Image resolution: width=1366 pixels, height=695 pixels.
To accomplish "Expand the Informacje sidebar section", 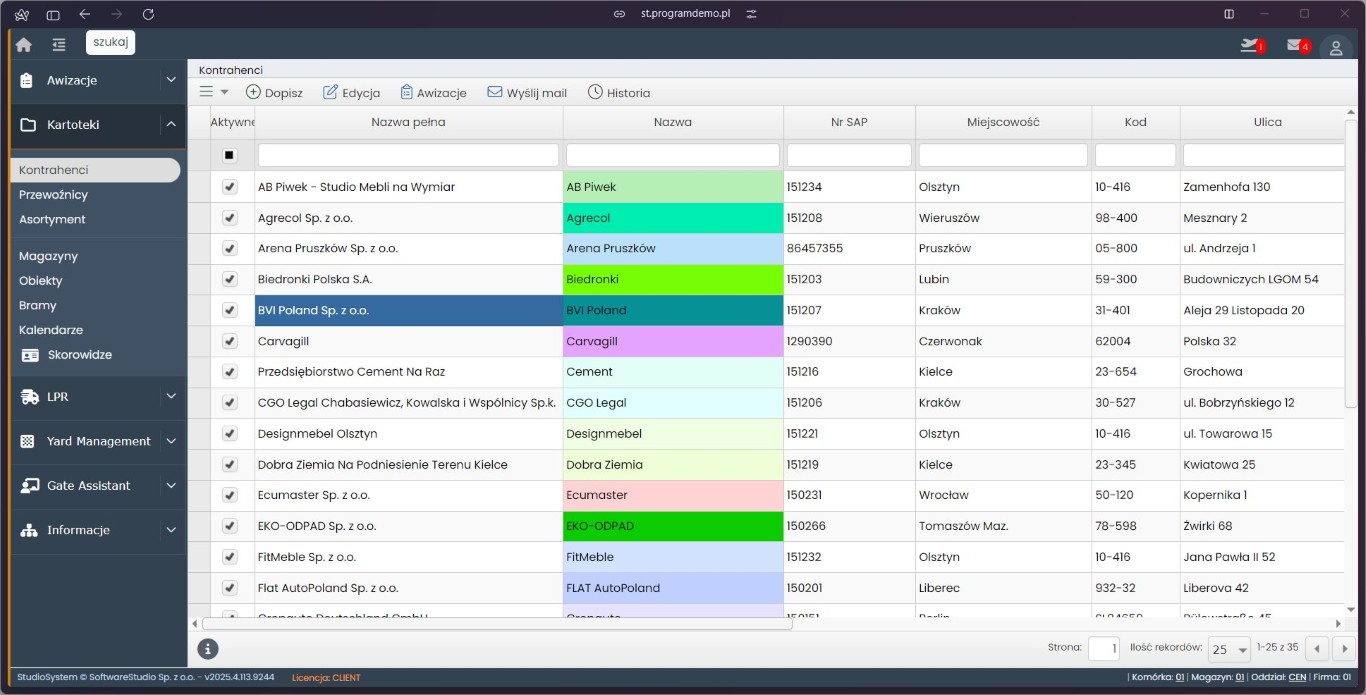I will tap(171, 530).
